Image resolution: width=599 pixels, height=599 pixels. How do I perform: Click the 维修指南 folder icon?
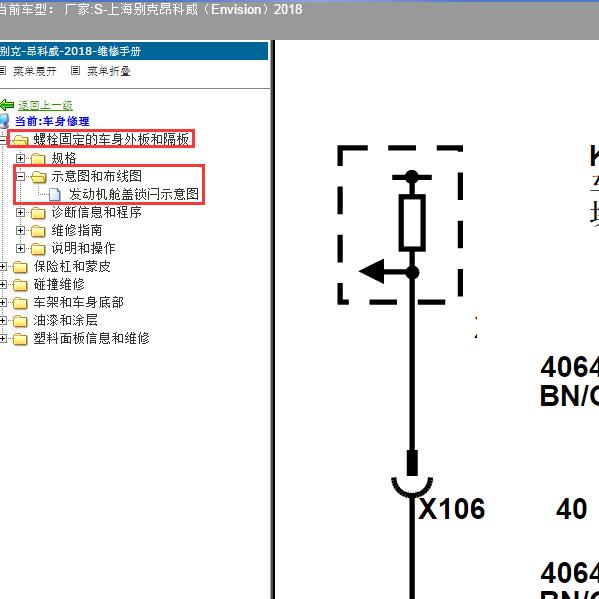pos(38,231)
